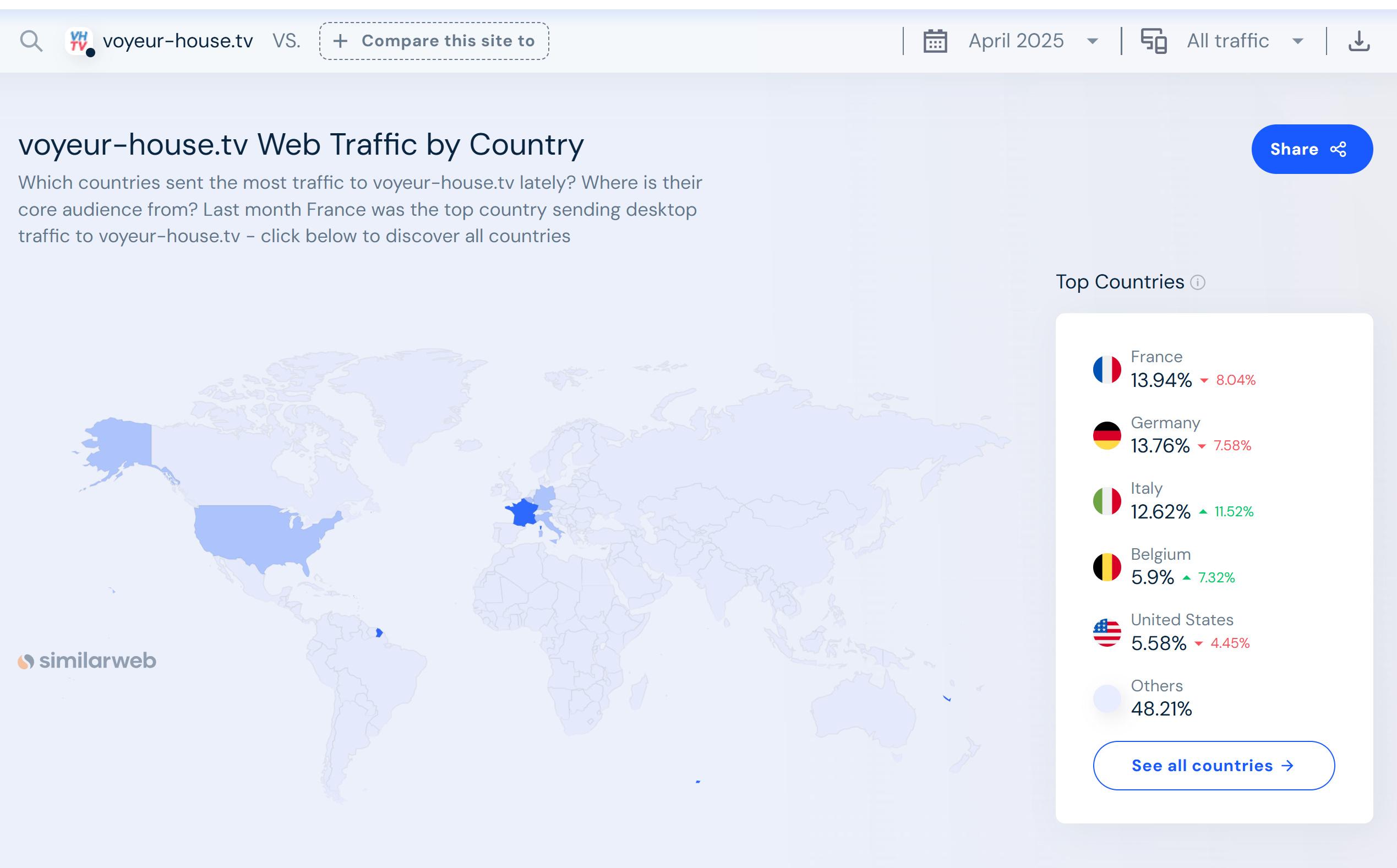Click the VHTV site favicon
Viewport: 1397px width, 868px height.
coord(79,41)
